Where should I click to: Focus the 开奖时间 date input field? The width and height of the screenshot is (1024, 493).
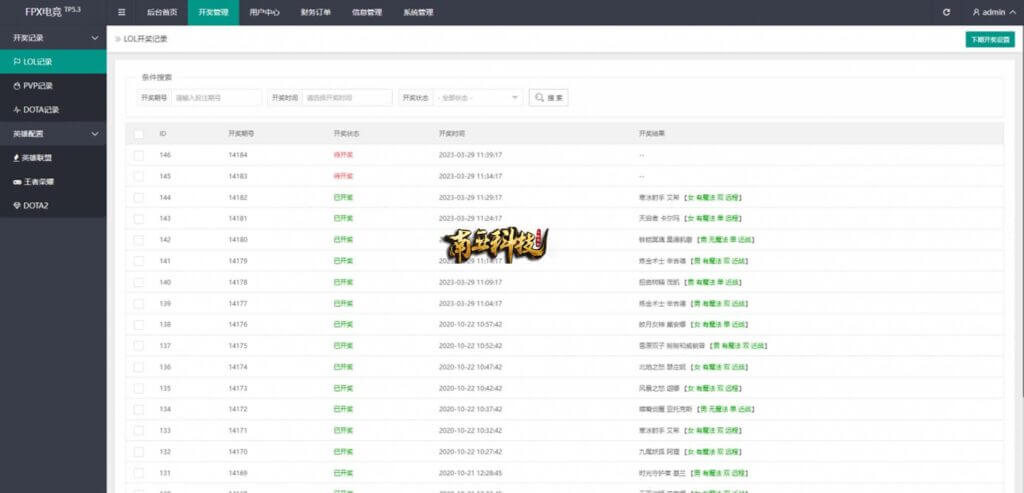tap(347, 97)
